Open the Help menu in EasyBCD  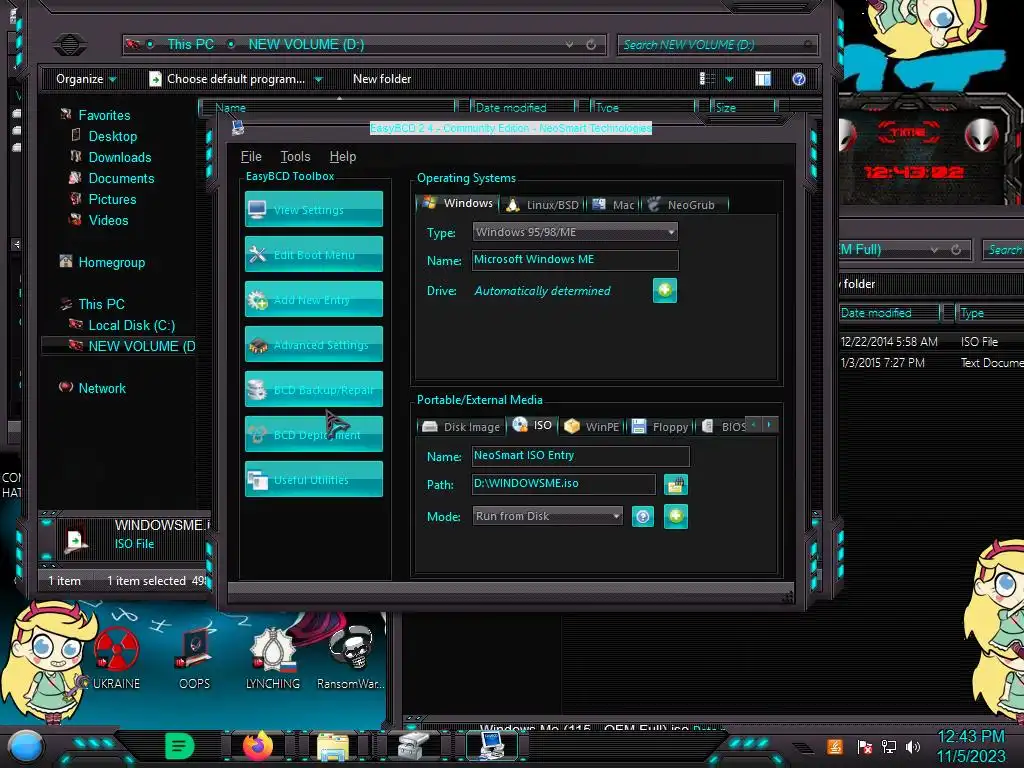click(x=343, y=157)
